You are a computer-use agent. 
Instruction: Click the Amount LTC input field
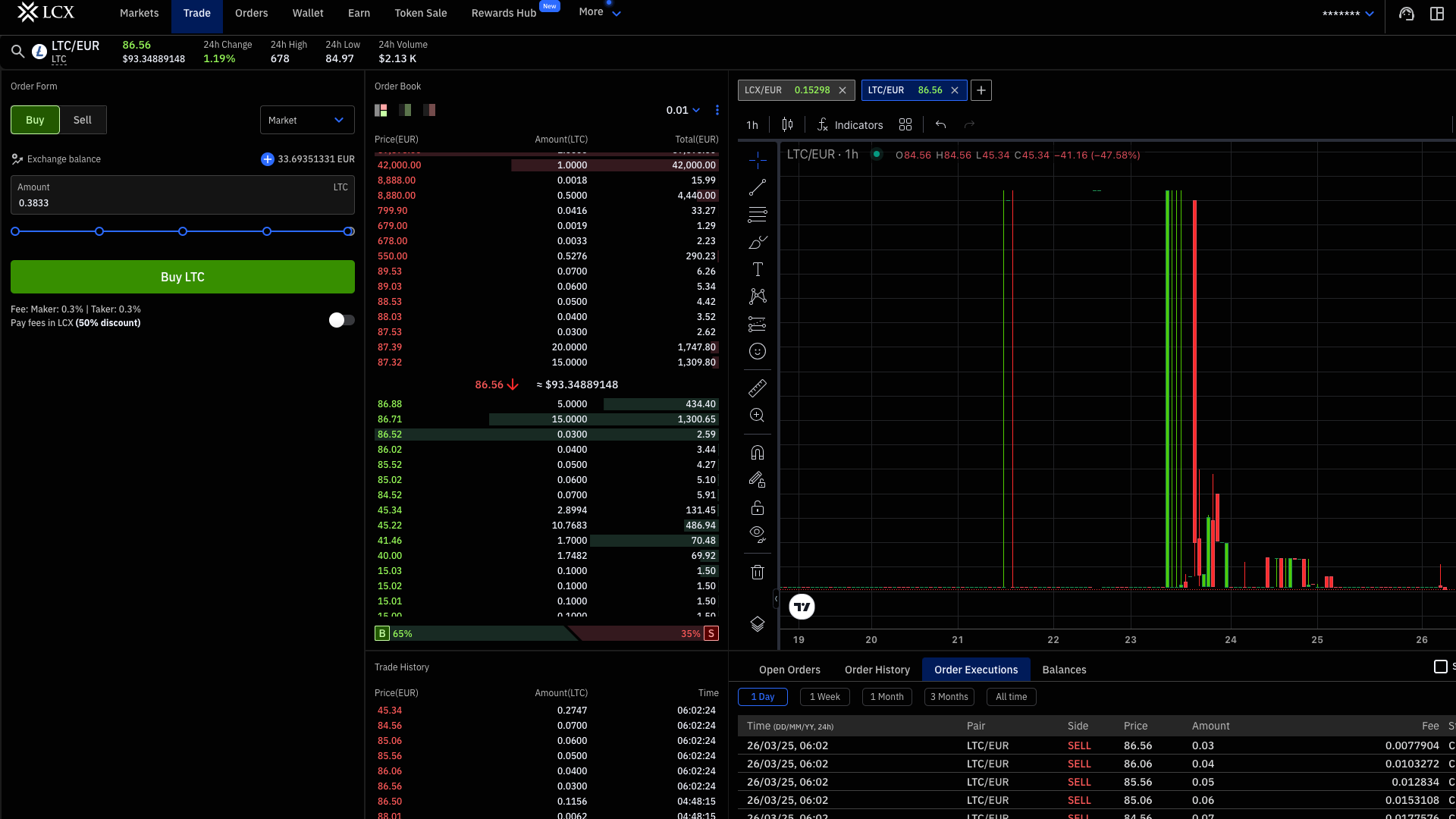183,196
